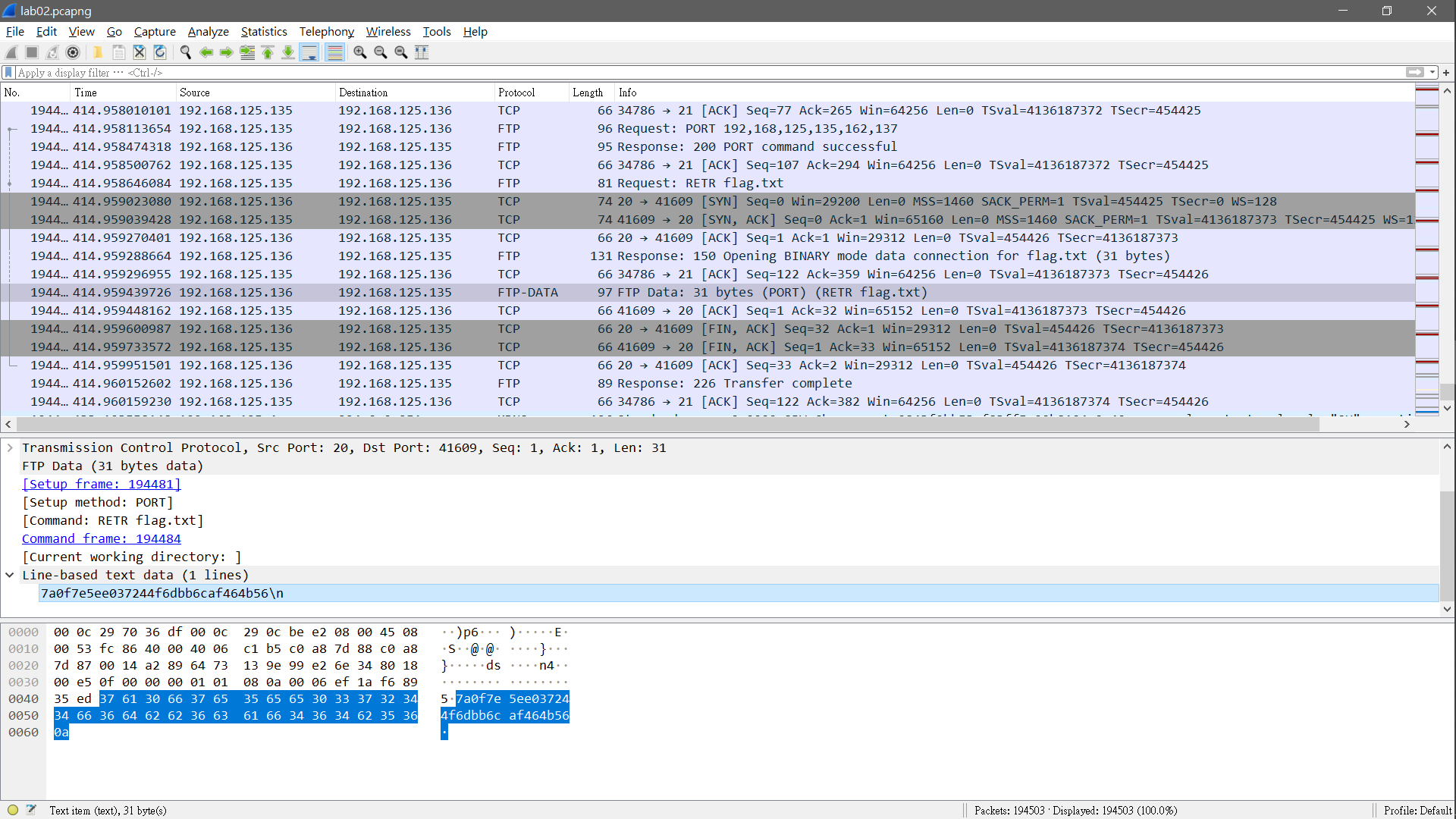Image resolution: width=1456 pixels, height=819 pixels.
Task: Reload capture file icon
Action: [160, 52]
